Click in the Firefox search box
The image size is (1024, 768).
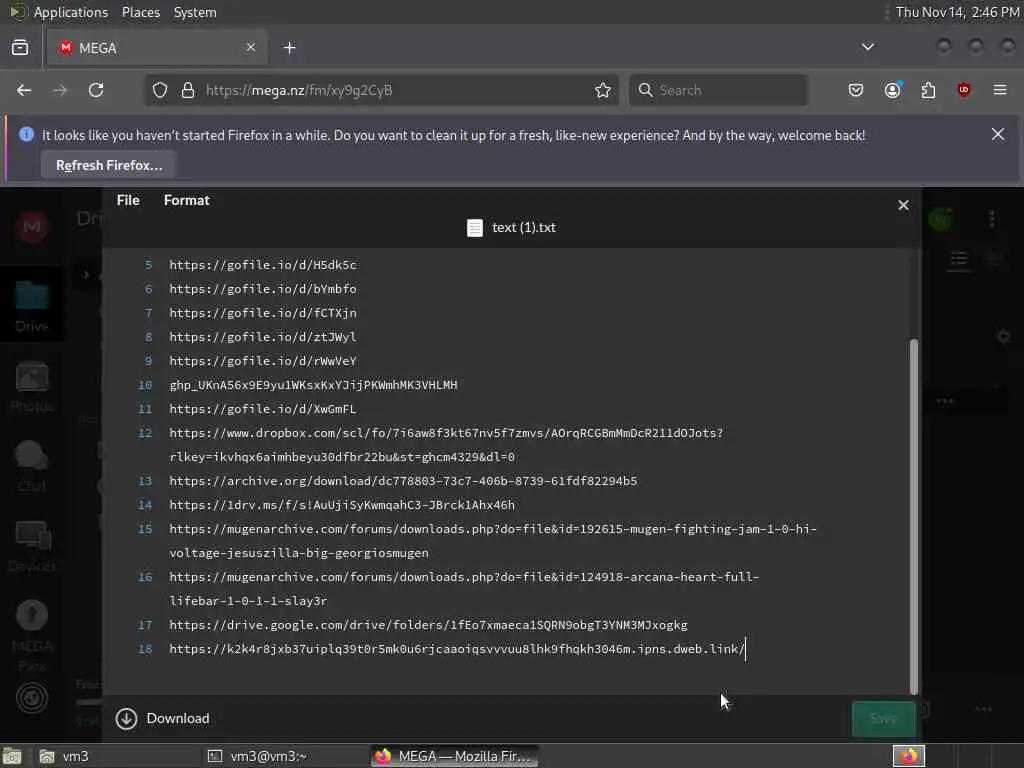718,90
